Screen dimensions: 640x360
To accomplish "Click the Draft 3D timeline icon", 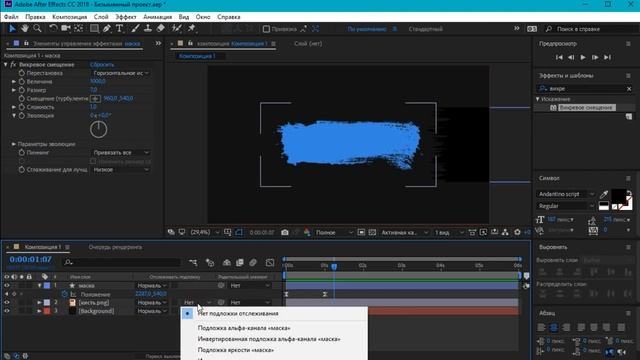I will coord(210,263).
